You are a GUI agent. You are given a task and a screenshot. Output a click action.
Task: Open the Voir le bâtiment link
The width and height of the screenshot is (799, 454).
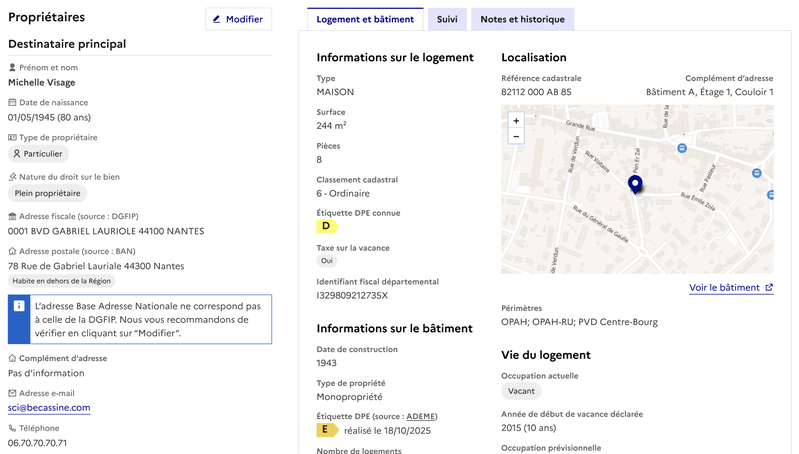coord(731,288)
